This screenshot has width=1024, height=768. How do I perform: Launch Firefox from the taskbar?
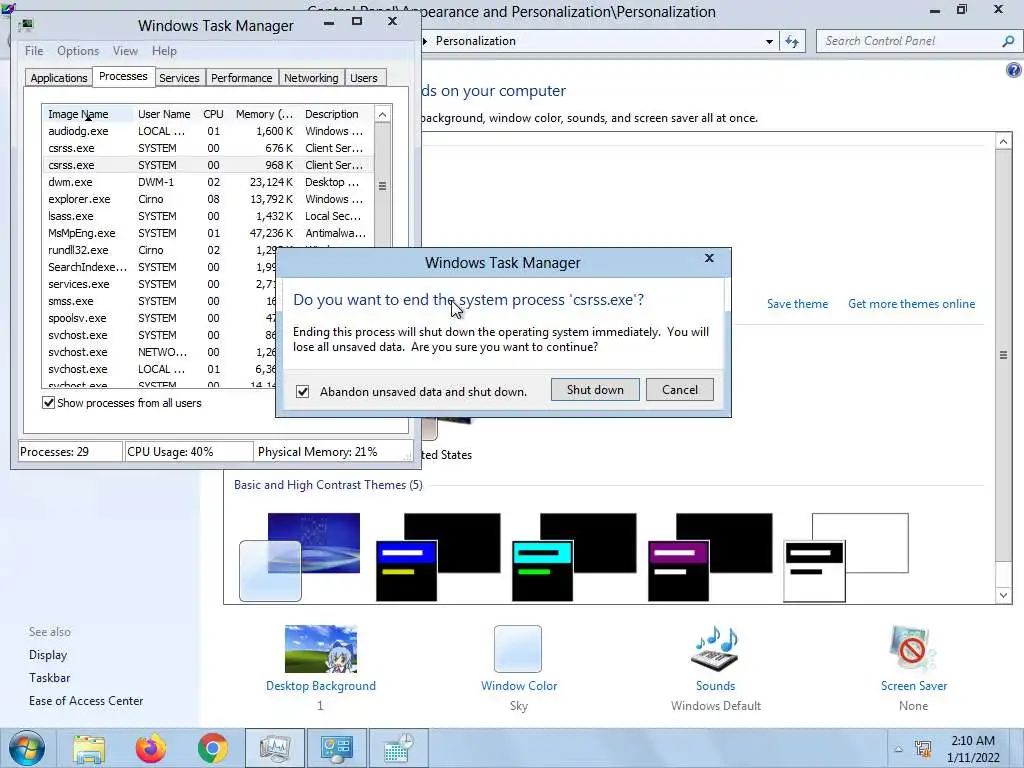(151, 748)
